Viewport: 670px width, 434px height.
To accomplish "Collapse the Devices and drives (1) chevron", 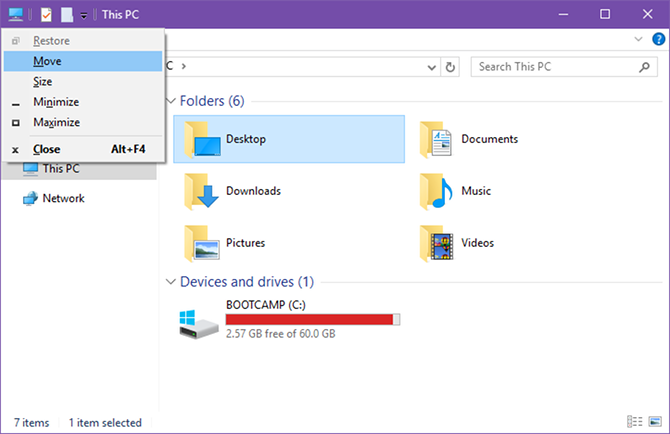I will point(171,282).
